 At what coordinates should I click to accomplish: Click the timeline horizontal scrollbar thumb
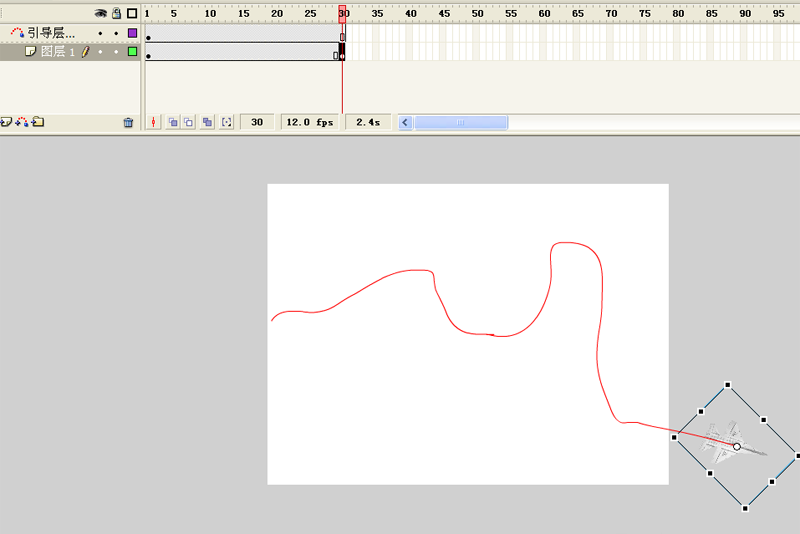point(461,122)
